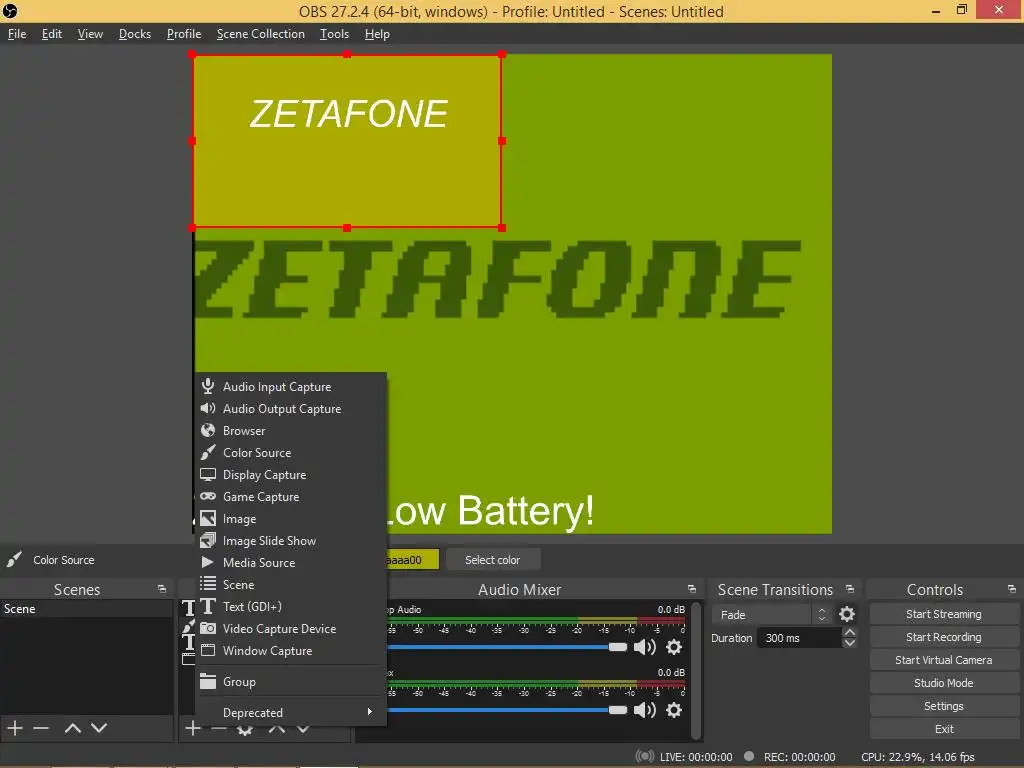Mute the Mic/Aux speaker icon
This screenshot has height=768, width=1024.
pos(645,710)
